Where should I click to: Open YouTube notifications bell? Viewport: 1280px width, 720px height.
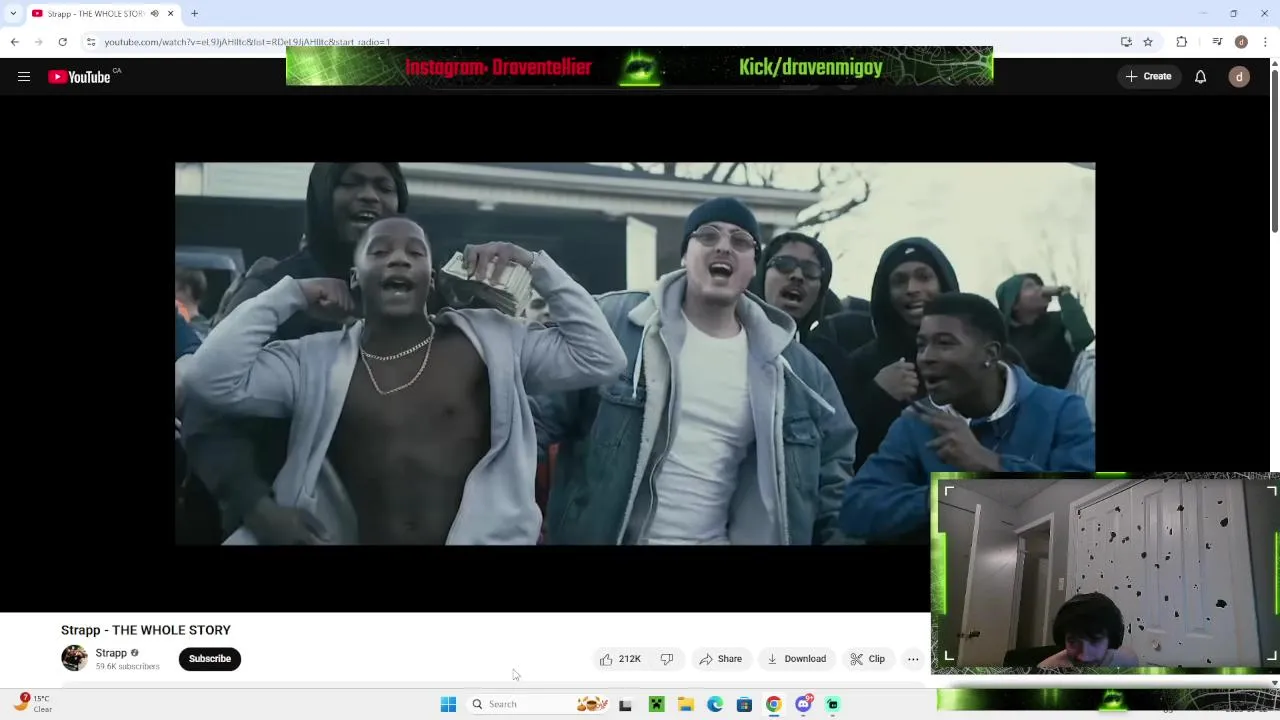1200,77
